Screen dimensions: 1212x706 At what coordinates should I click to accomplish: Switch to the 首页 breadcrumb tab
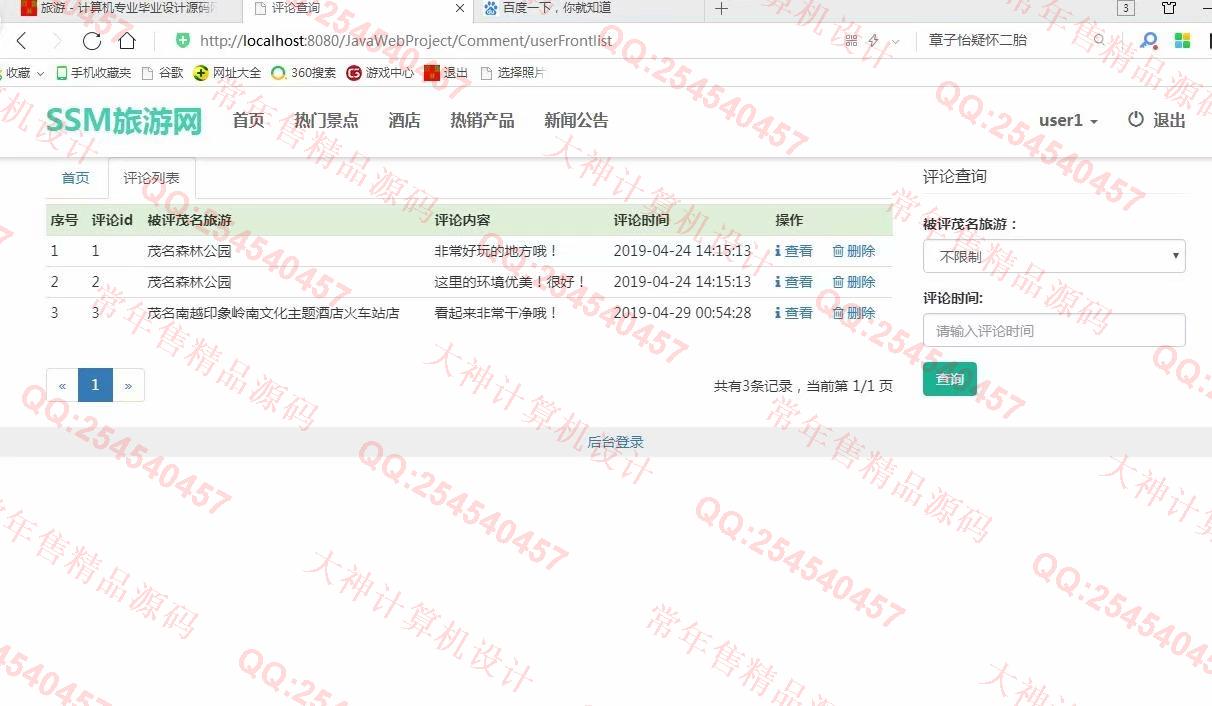click(76, 178)
